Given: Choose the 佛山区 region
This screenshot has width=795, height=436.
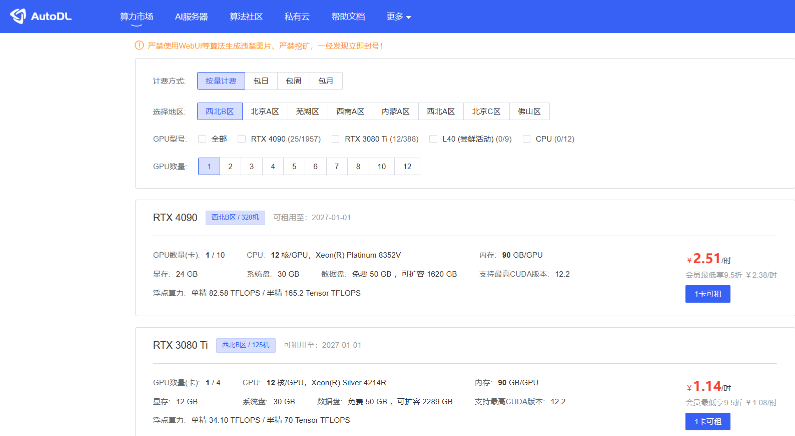Looking at the screenshot, I should tap(529, 112).
